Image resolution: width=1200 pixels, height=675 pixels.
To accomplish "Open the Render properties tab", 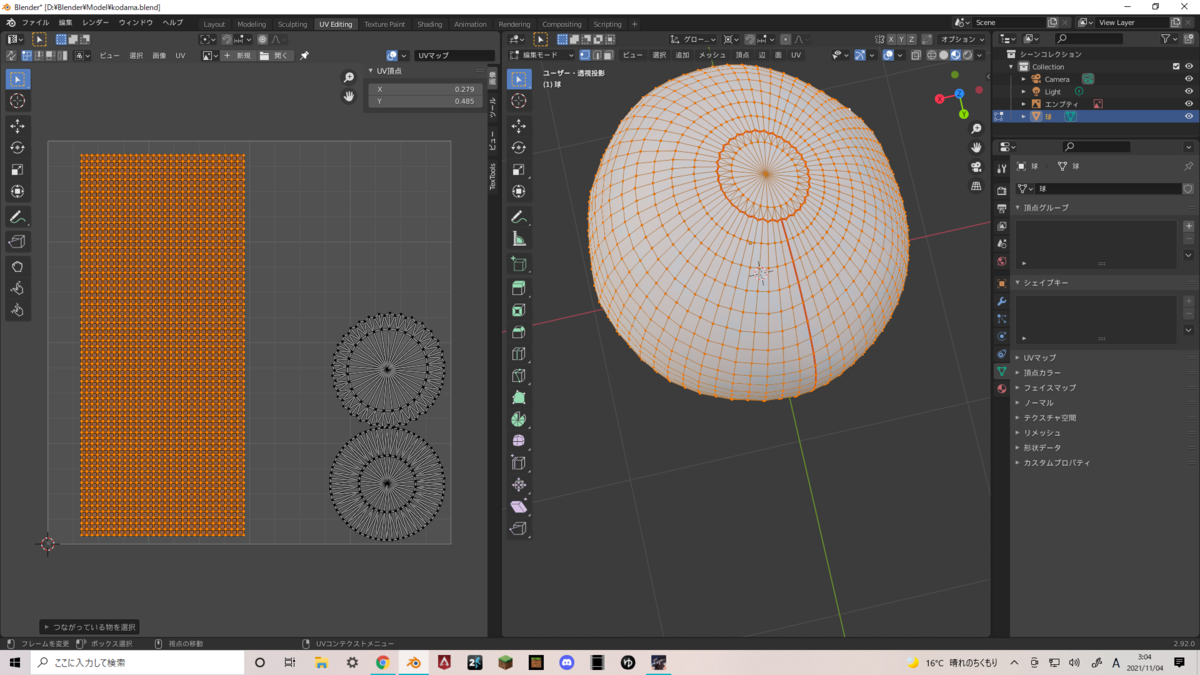I will click(x=1001, y=190).
